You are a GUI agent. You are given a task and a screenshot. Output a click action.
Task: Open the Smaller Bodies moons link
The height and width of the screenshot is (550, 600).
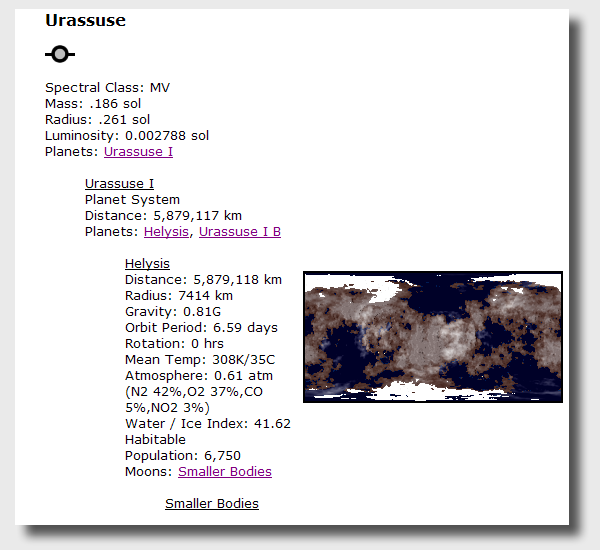[225, 472]
